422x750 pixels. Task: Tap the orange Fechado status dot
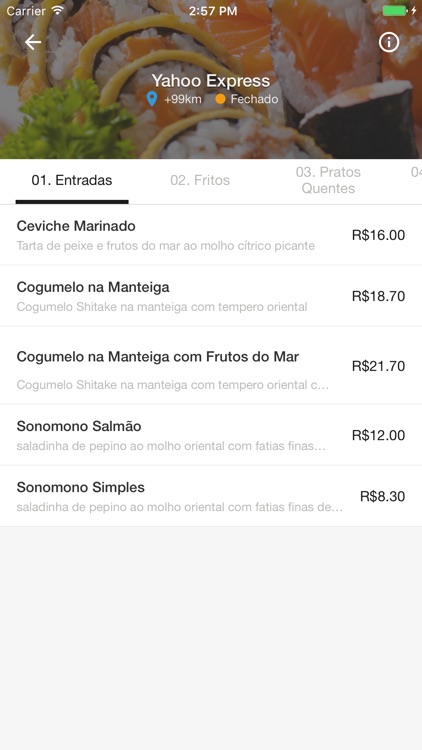click(220, 99)
